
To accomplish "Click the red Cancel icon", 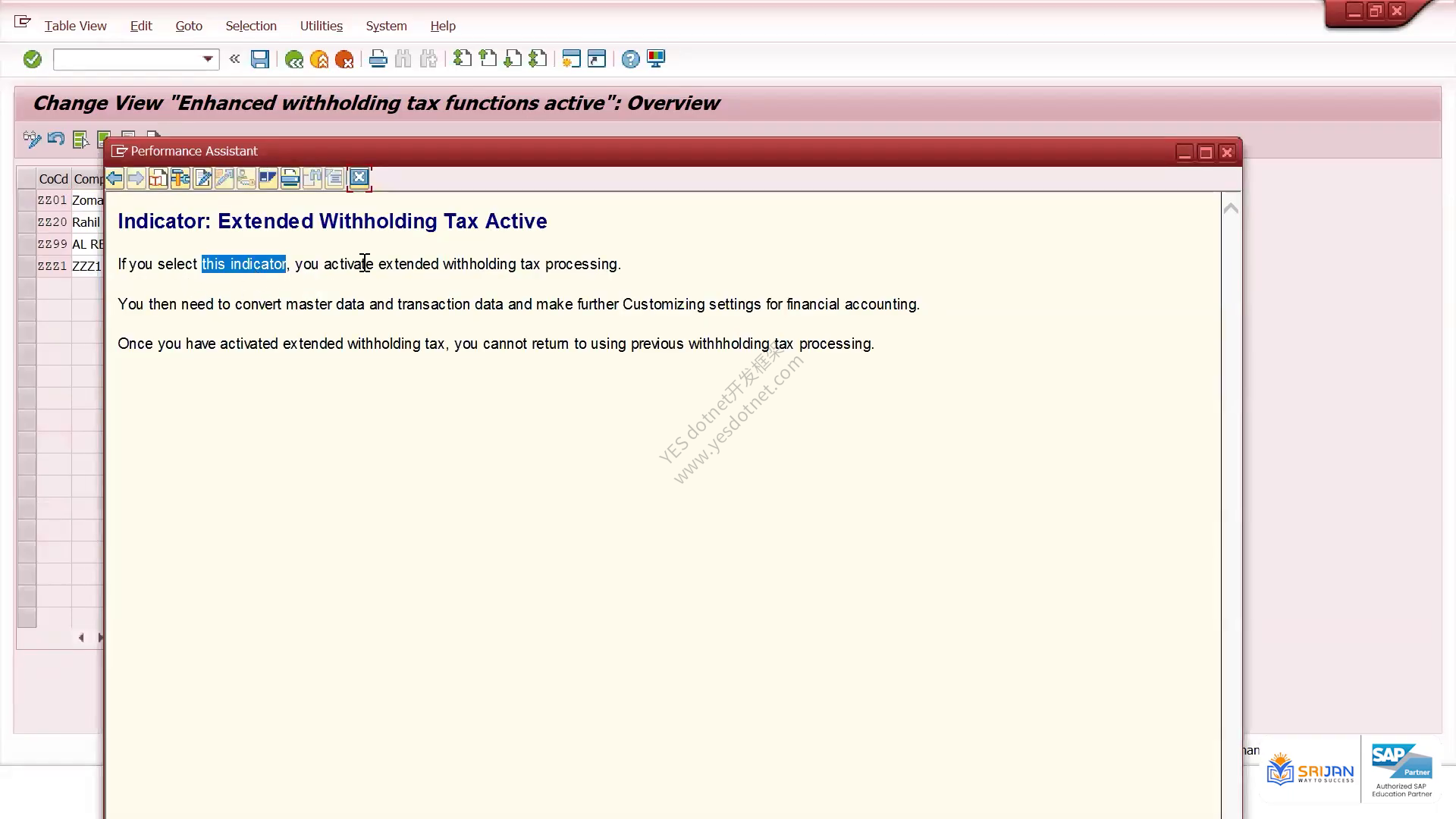I will coord(344,59).
